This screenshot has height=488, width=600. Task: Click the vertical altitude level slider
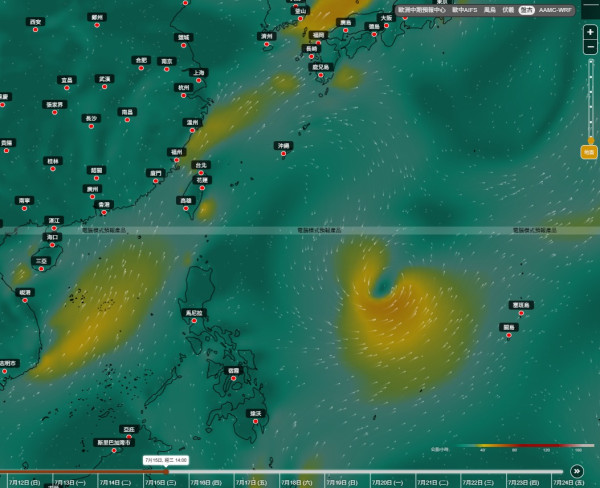tap(591, 101)
